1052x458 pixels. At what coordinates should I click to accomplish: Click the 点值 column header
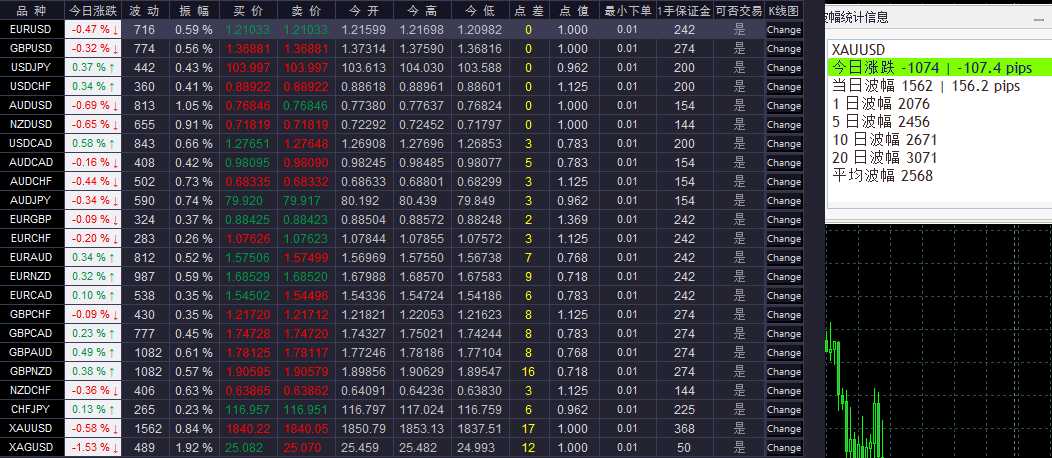[x=573, y=11]
